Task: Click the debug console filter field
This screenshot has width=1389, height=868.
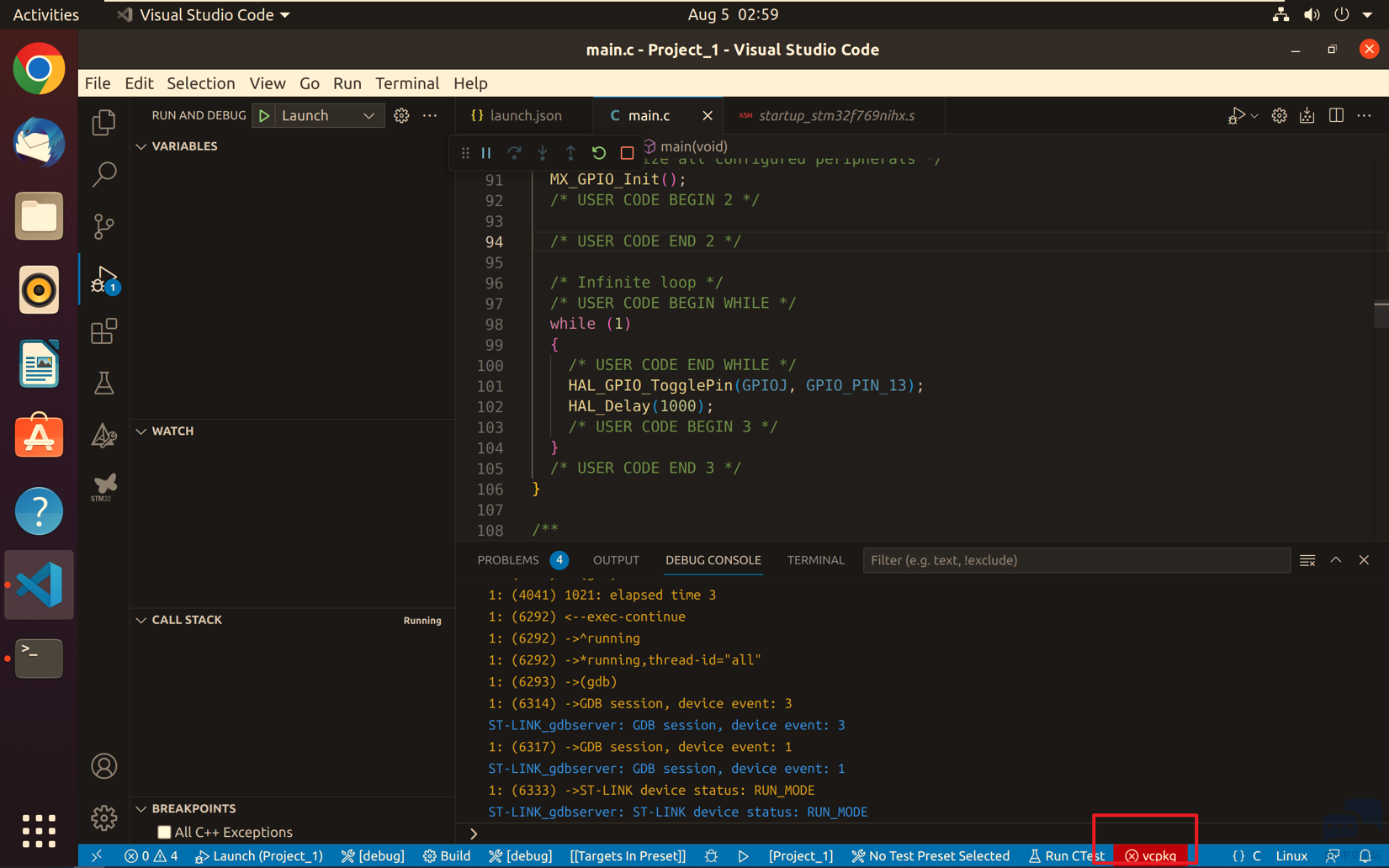Action: pyautogui.click(x=1076, y=560)
